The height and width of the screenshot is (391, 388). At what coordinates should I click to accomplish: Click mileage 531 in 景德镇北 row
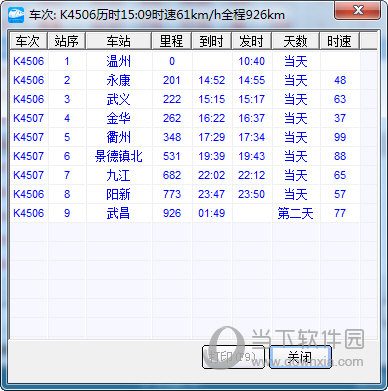(172, 156)
